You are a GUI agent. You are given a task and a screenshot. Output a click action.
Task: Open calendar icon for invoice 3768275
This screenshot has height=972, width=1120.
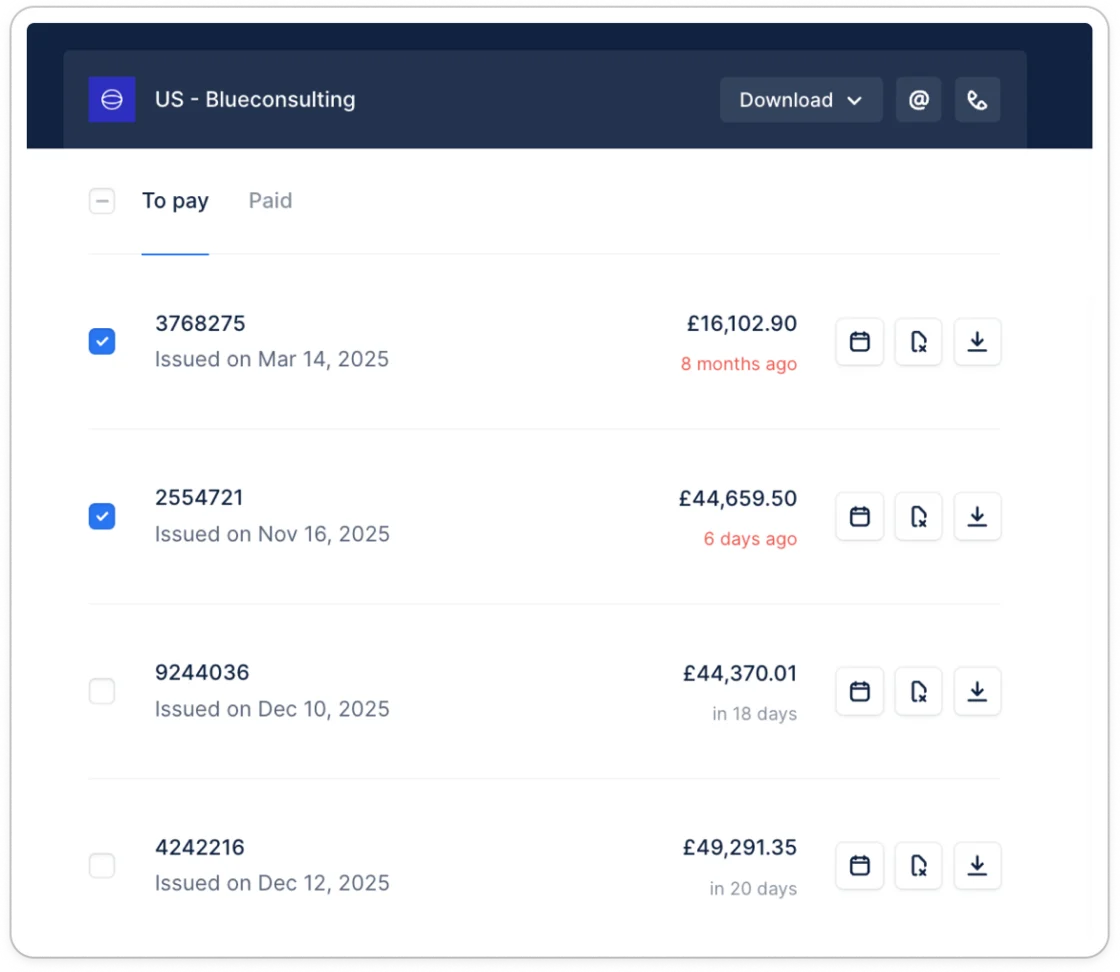click(860, 341)
